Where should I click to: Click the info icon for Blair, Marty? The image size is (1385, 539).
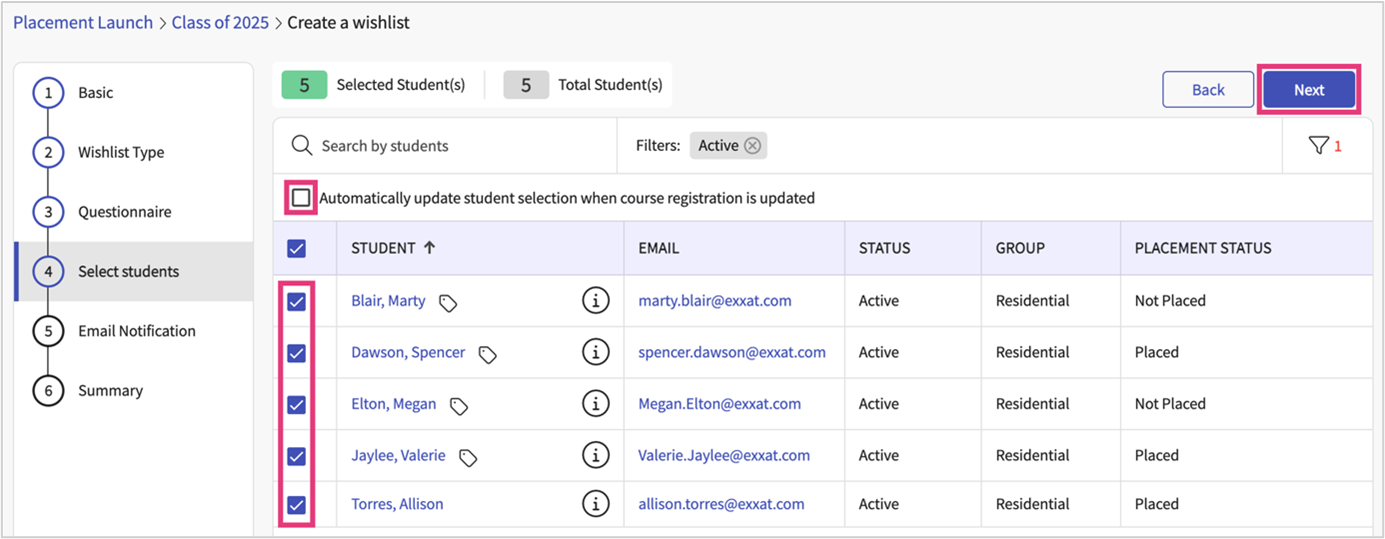coord(596,300)
